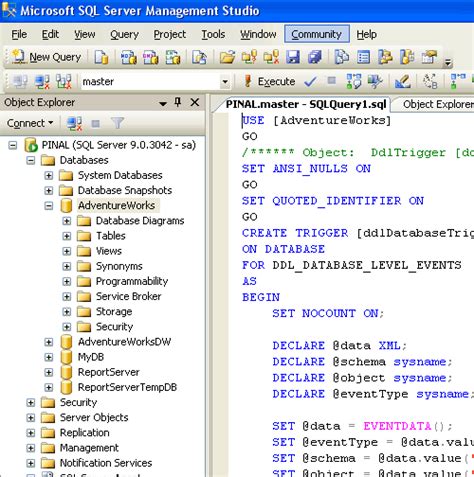Open the Query menu
The height and width of the screenshot is (477, 474).
tap(124, 34)
